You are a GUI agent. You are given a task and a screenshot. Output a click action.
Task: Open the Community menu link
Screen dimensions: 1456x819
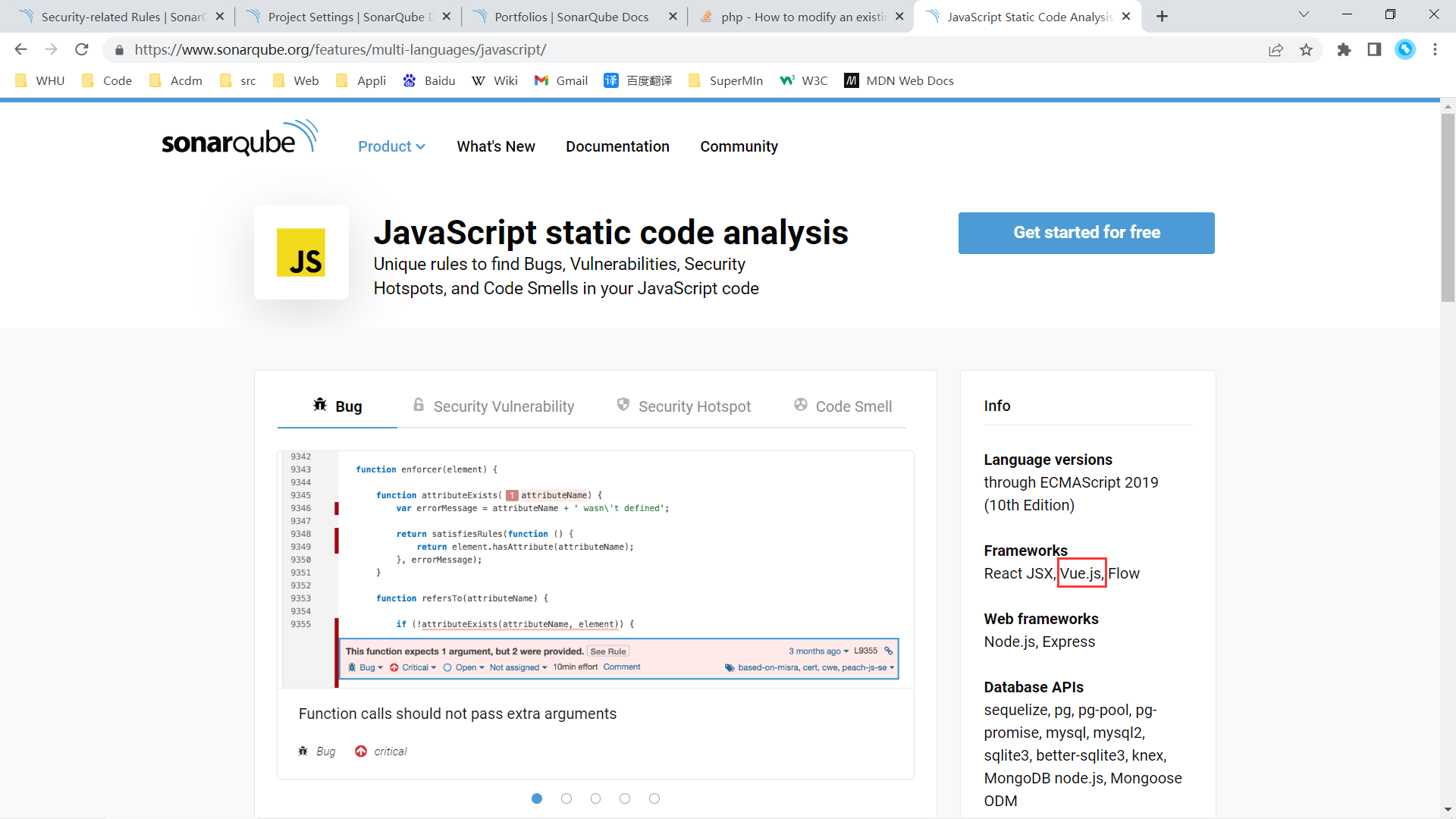[x=739, y=146]
